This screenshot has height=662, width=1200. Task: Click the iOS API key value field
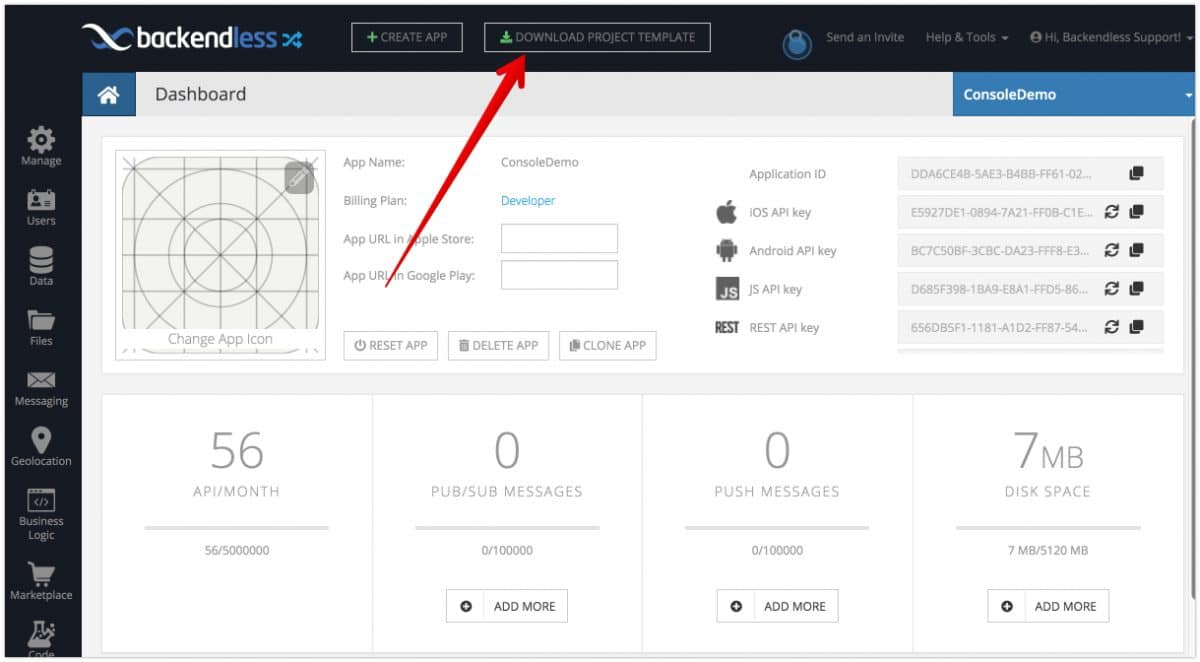tap(1030, 212)
